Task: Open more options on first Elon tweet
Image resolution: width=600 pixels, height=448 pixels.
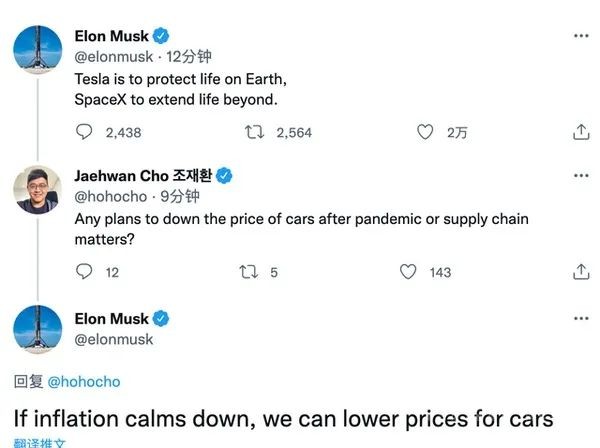Action: point(581,35)
